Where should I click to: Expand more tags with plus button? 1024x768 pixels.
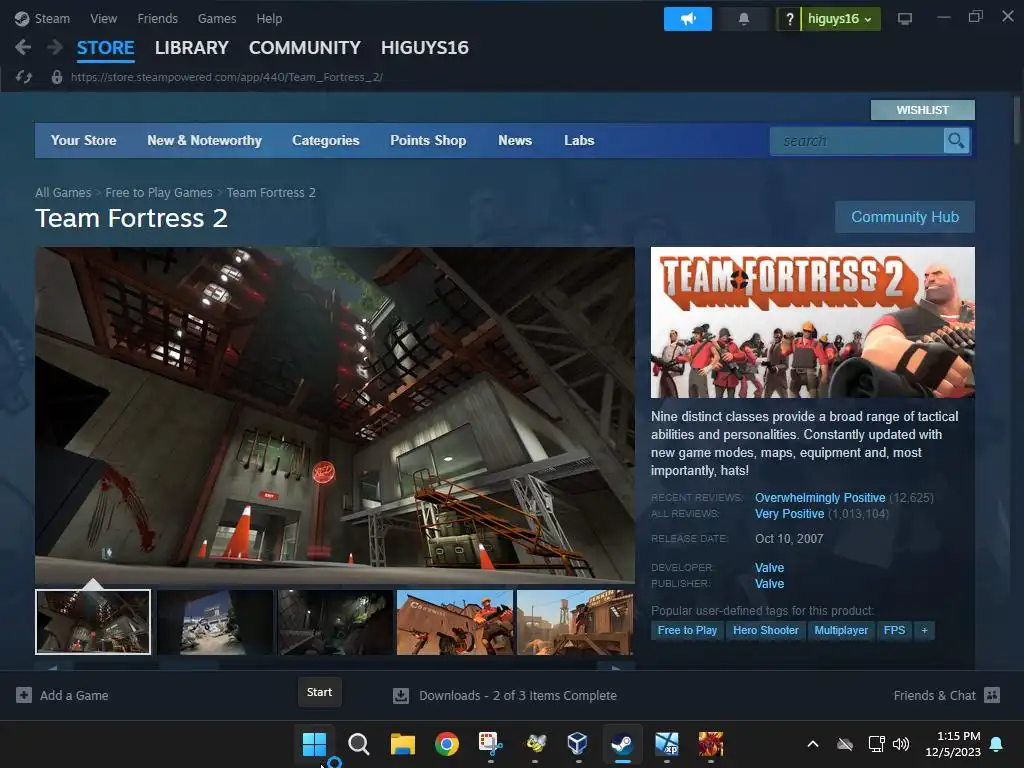924,630
